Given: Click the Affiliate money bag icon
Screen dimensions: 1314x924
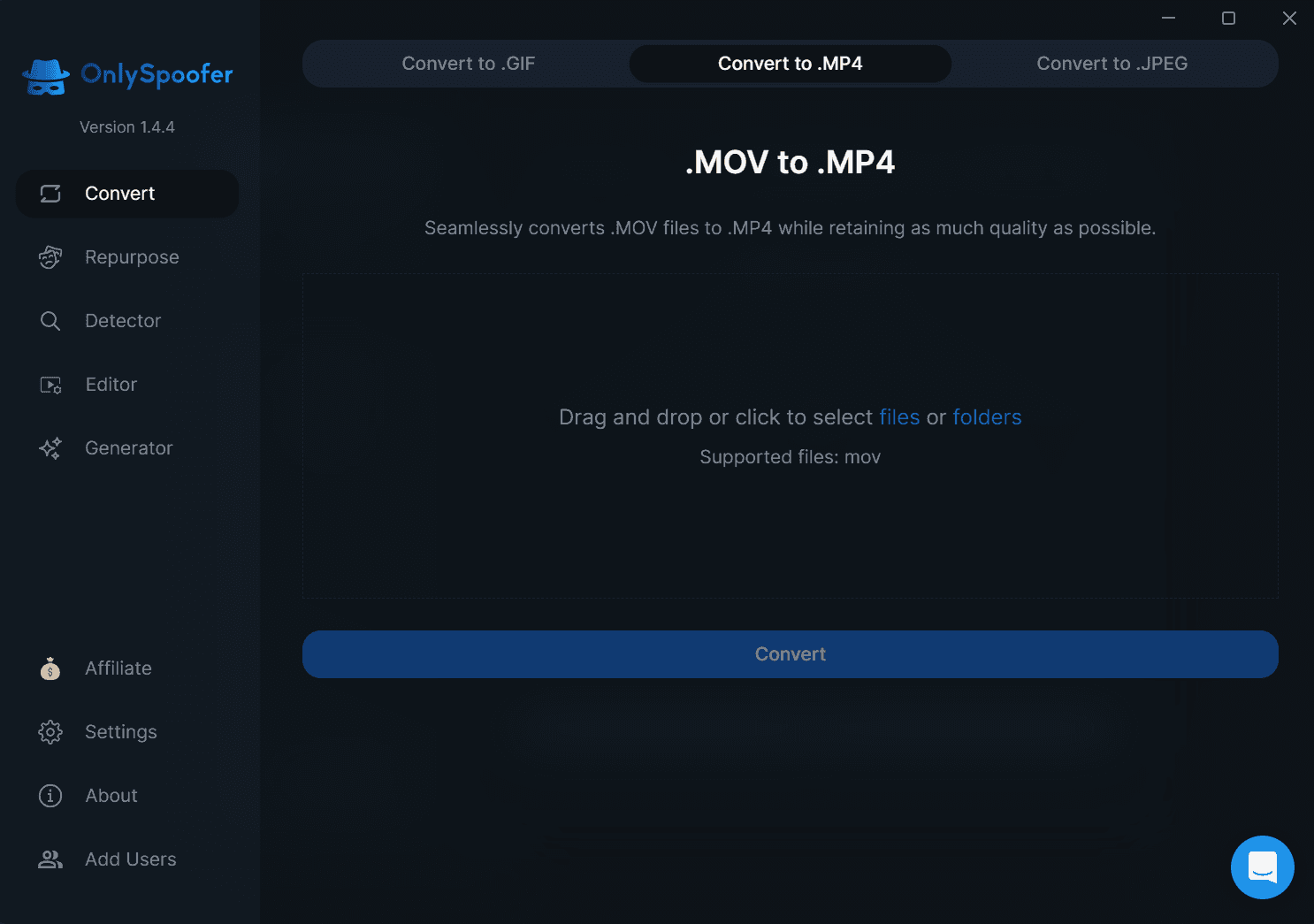Looking at the screenshot, I should (x=50, y=668).
